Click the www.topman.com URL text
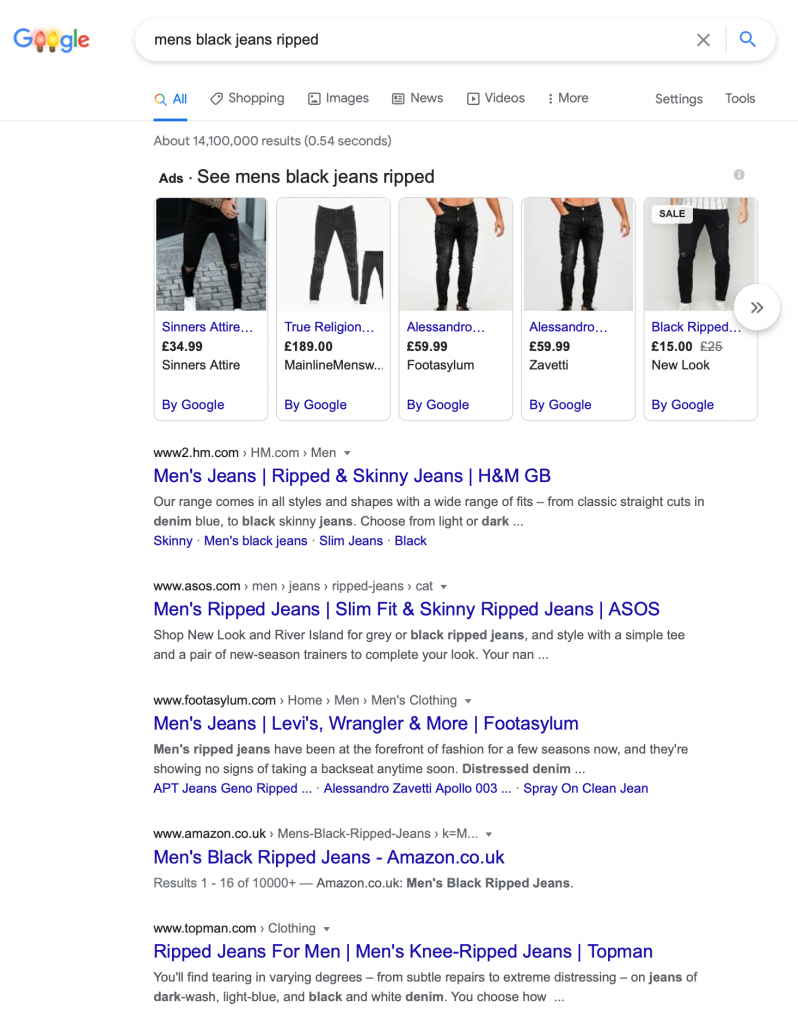Screen dimensions: 798x1024 pyautogui.click(x=204, y=929)
